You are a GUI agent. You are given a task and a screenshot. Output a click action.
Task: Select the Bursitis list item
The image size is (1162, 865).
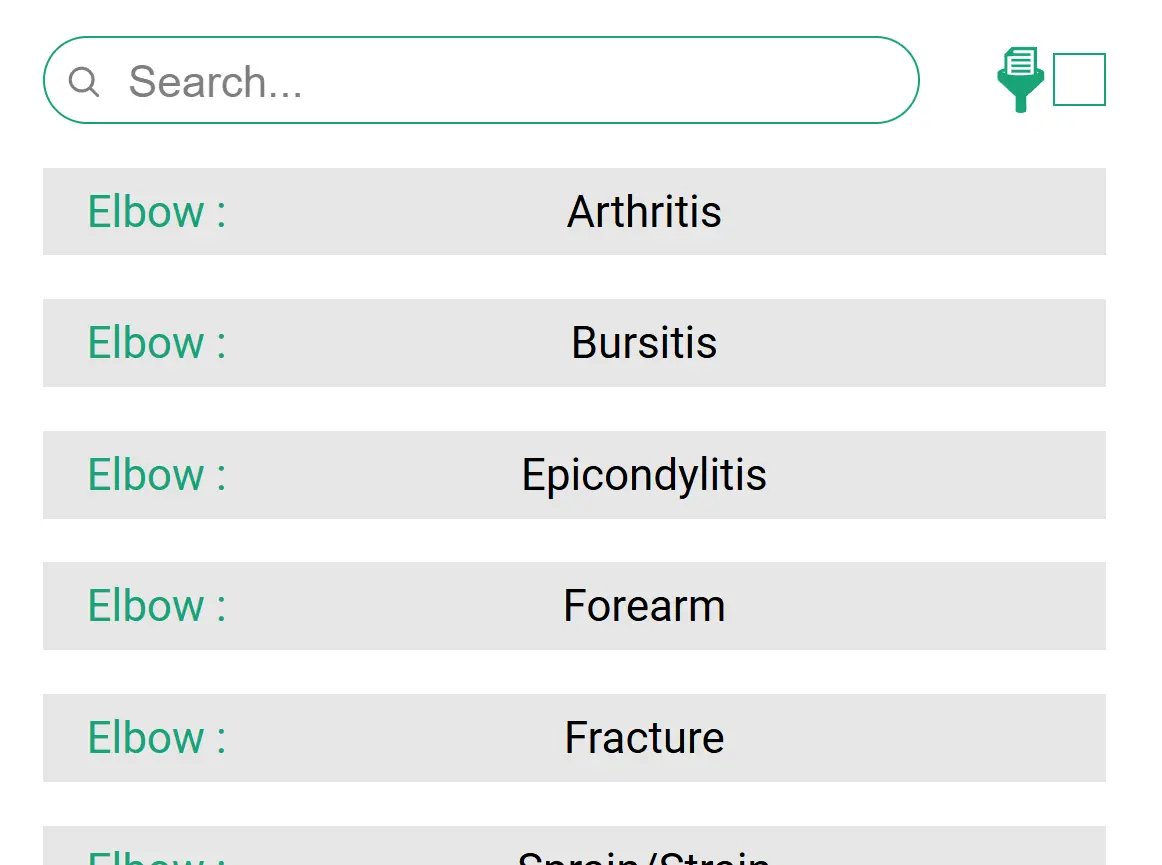[x=644, y=343]
